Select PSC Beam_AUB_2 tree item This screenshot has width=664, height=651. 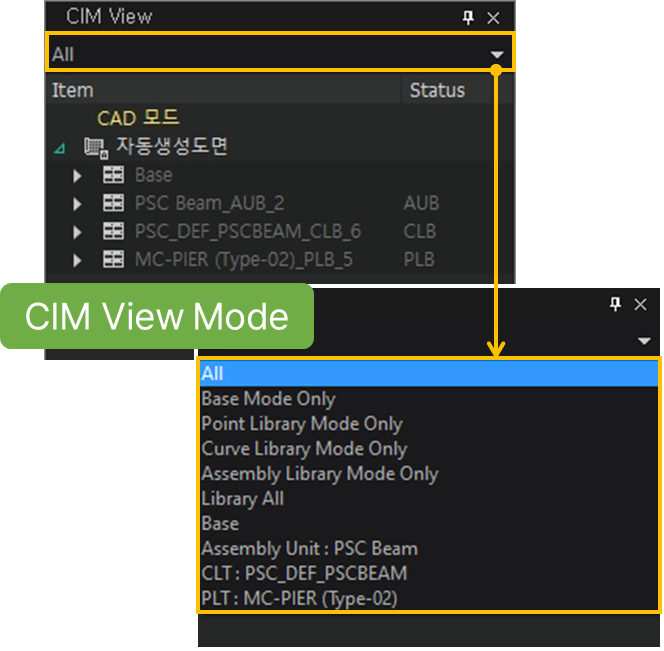point(209,203)
